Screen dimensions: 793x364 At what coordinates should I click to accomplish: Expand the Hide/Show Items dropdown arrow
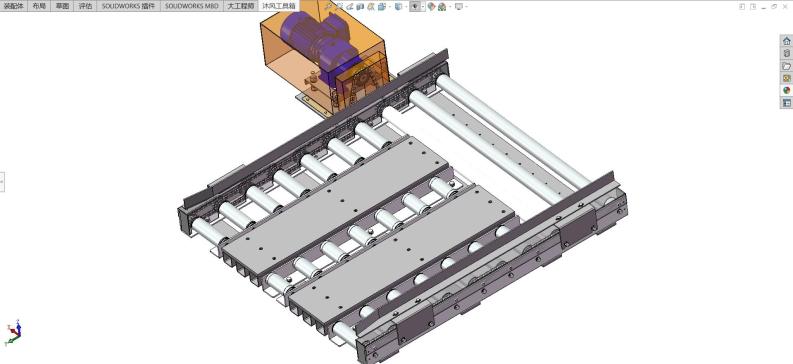[423, 7]
